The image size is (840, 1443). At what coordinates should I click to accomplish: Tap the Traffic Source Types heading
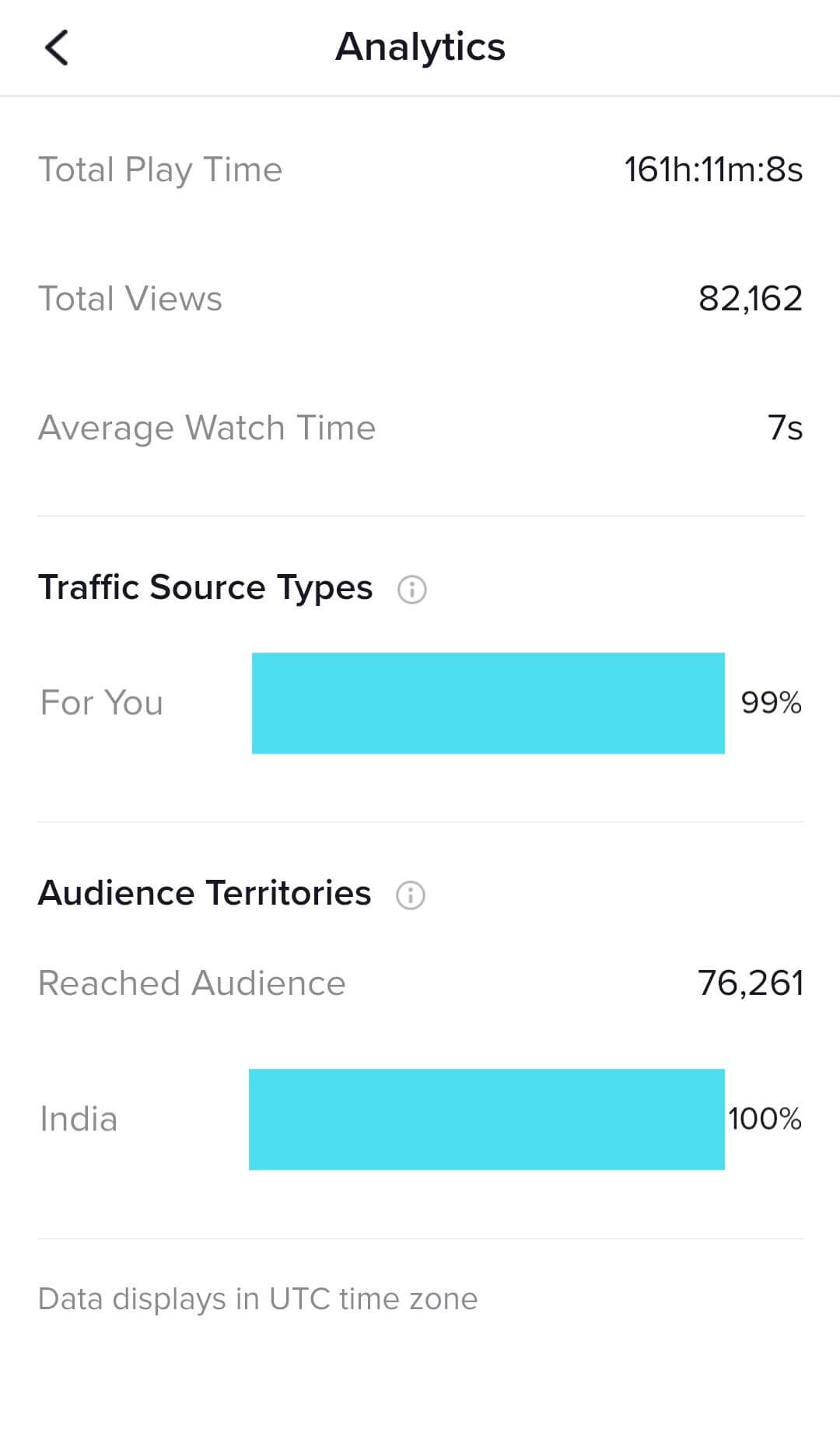(205, 587)
